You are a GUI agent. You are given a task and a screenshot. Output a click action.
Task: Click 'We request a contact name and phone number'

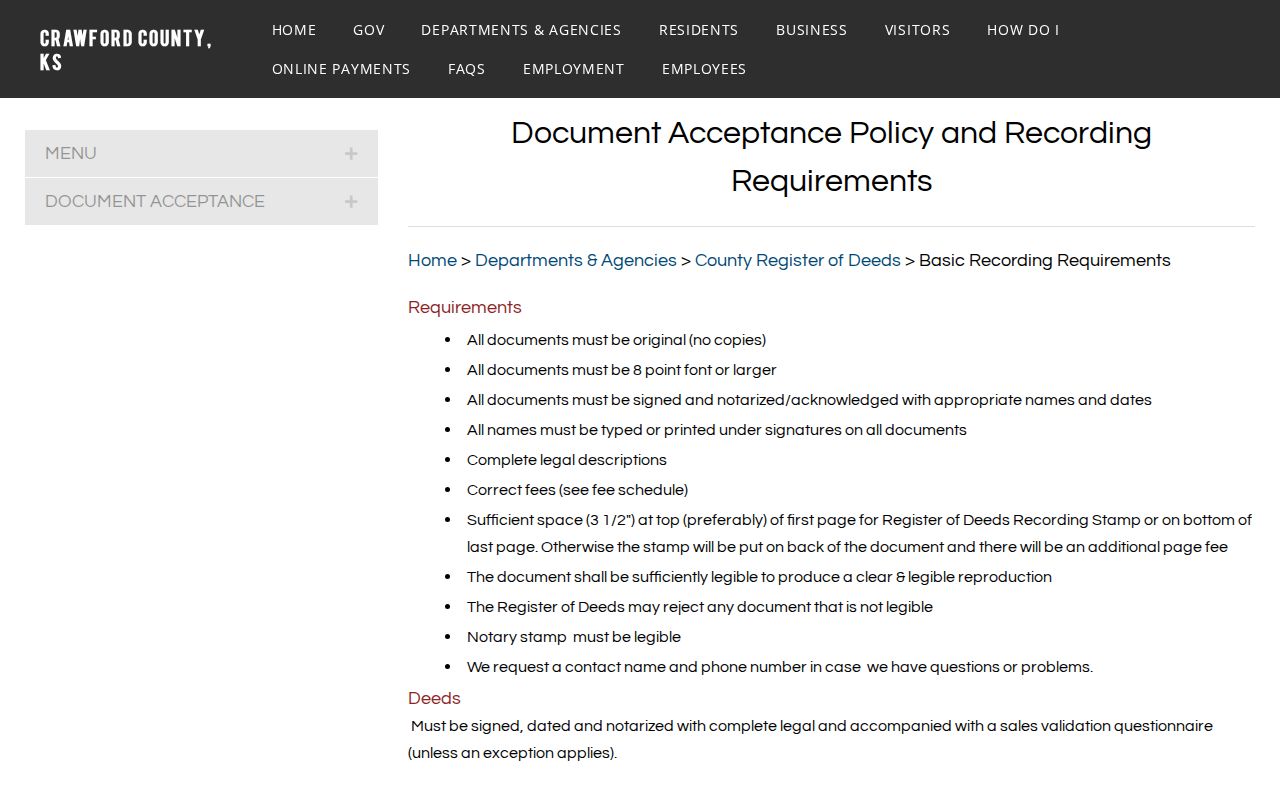(779, 667)
